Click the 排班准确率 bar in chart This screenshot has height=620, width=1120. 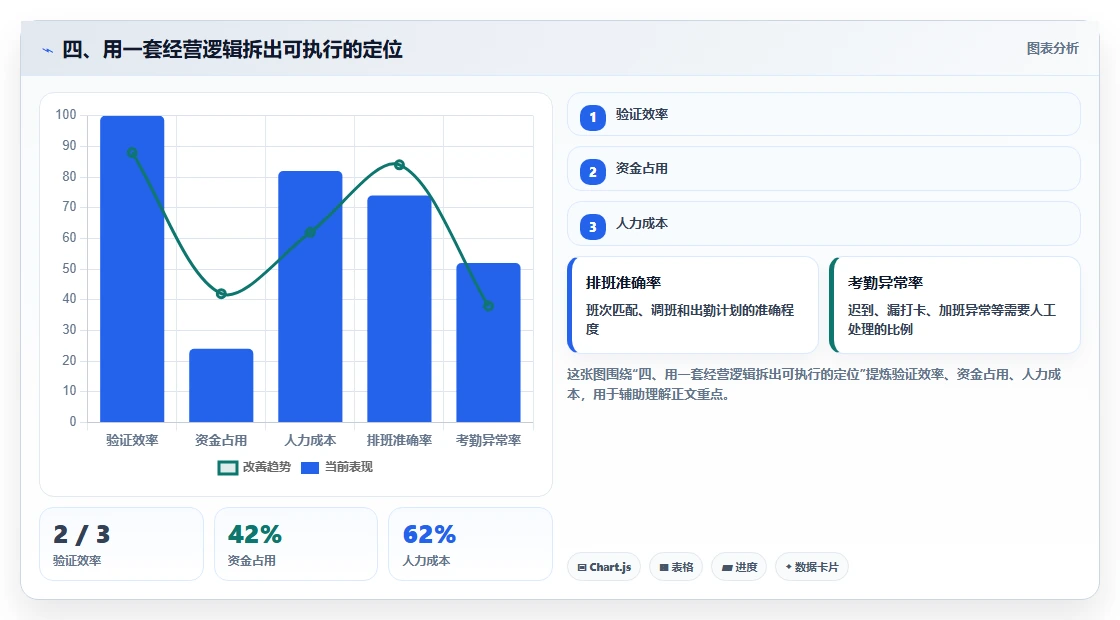399,309
